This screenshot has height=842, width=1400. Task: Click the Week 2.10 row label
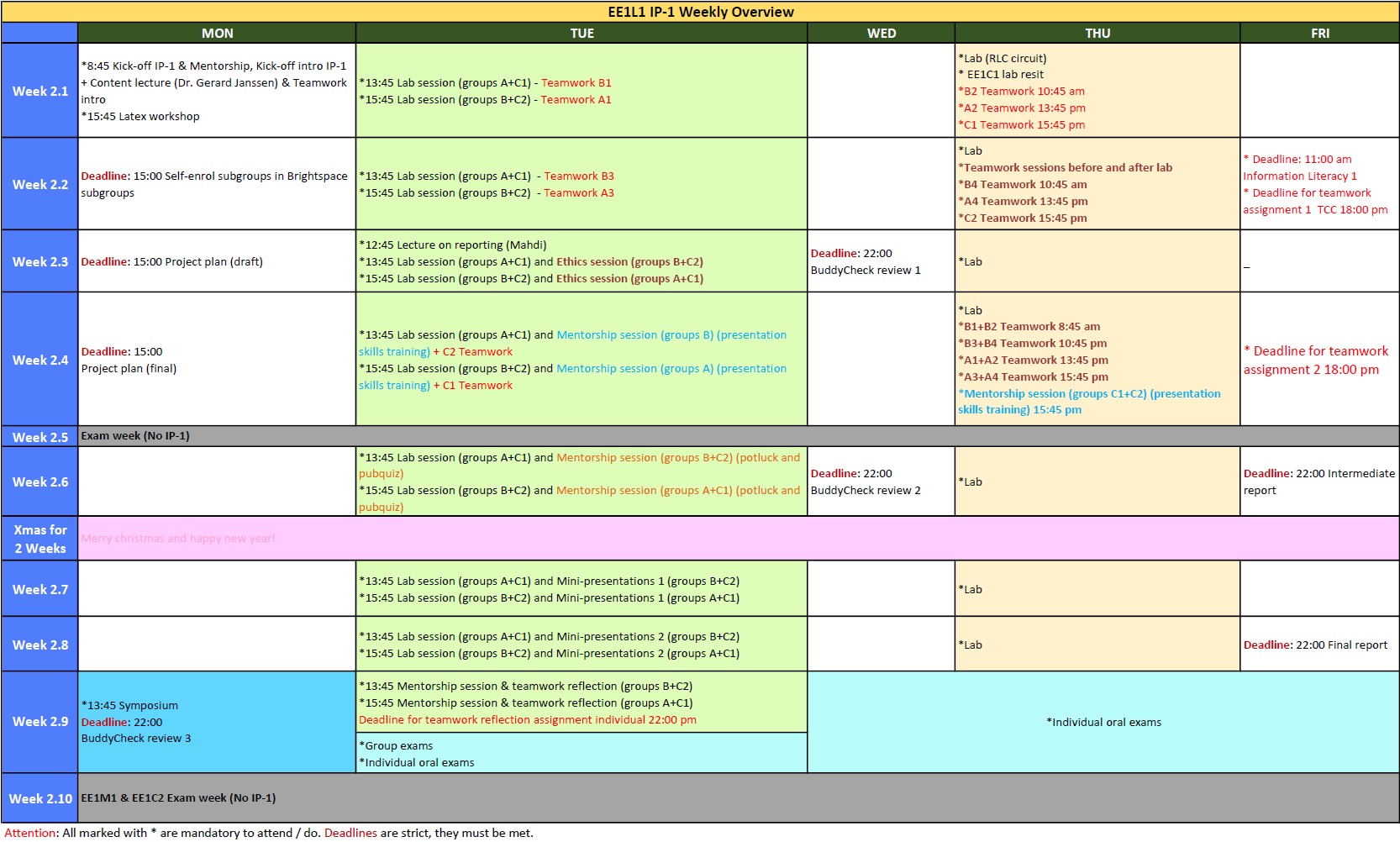coord(39,798)
